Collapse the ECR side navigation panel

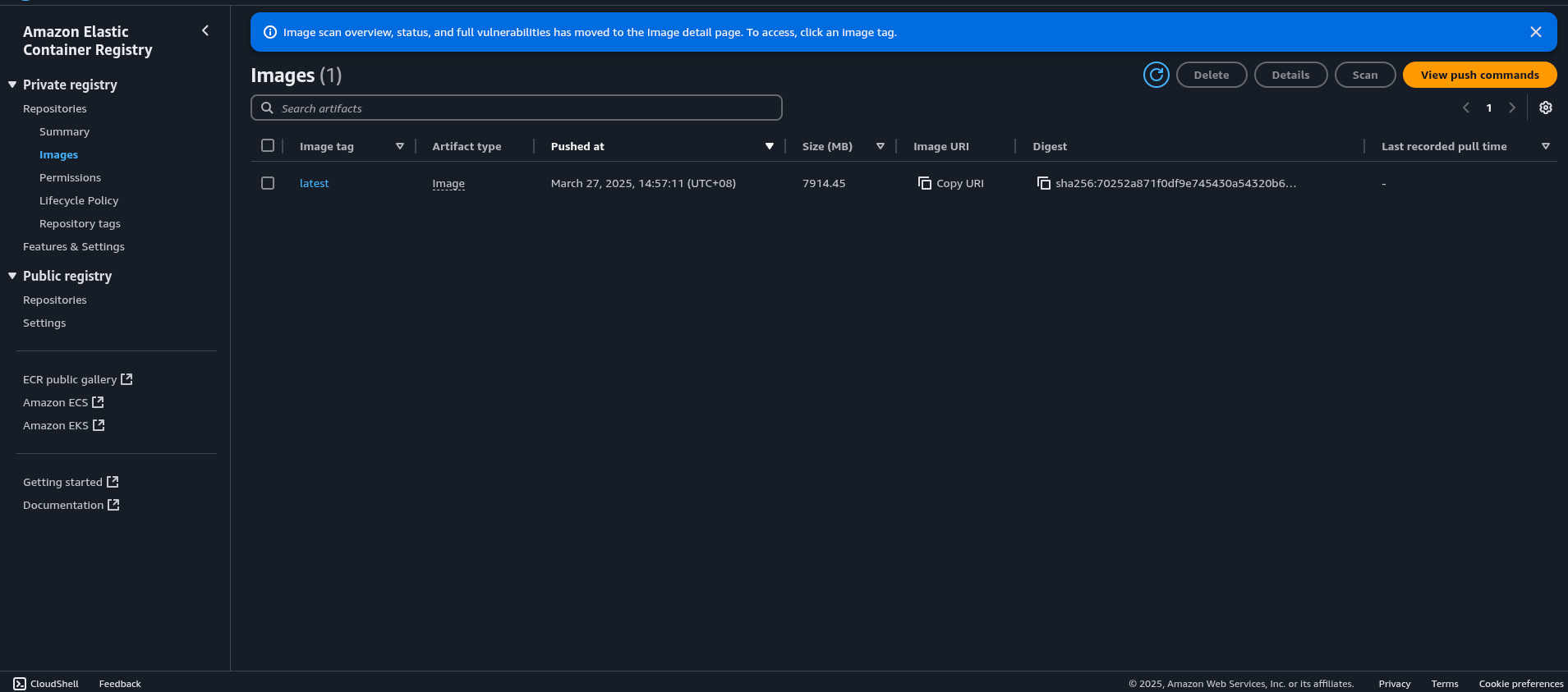click(x=205, y=31)
